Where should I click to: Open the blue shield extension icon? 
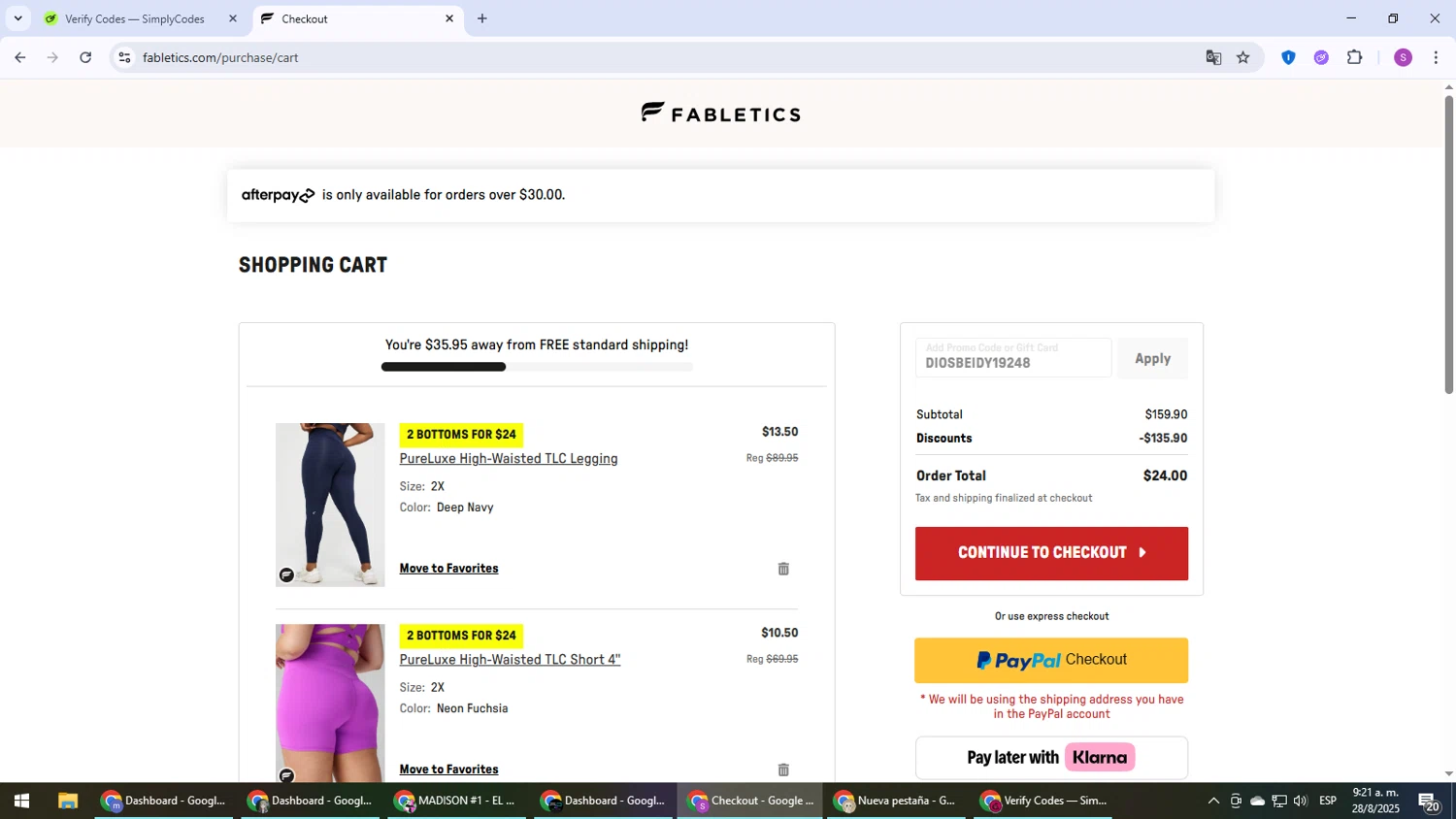[1288, 57]
